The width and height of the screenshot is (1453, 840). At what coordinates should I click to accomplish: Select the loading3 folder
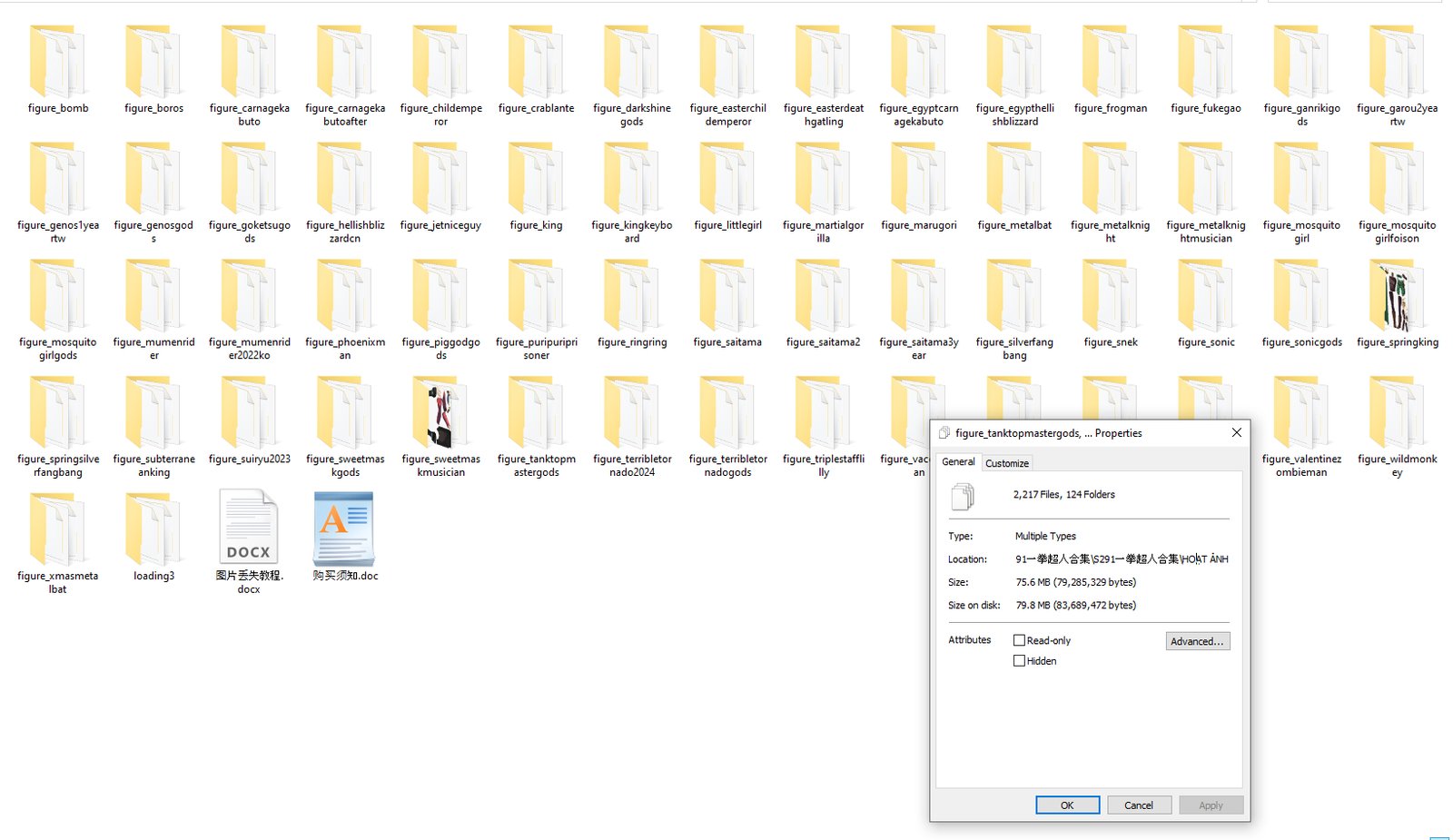(153, 529)
